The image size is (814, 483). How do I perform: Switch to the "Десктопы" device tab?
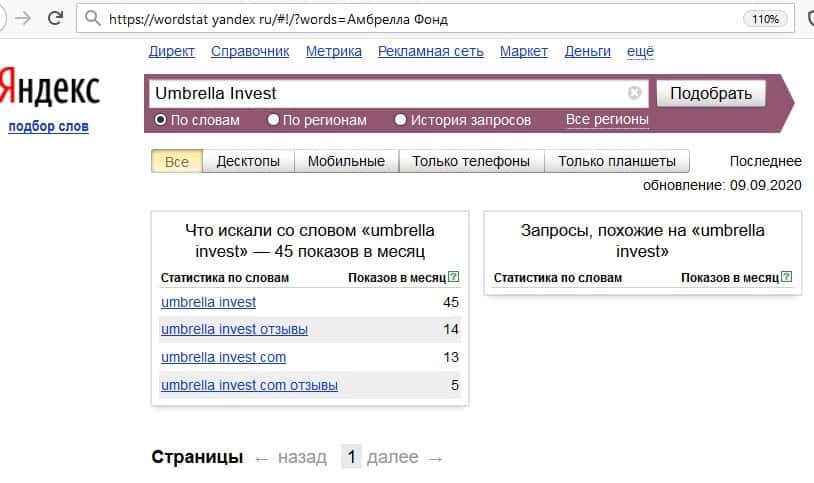pyautogui.click(x=249, y=161)
